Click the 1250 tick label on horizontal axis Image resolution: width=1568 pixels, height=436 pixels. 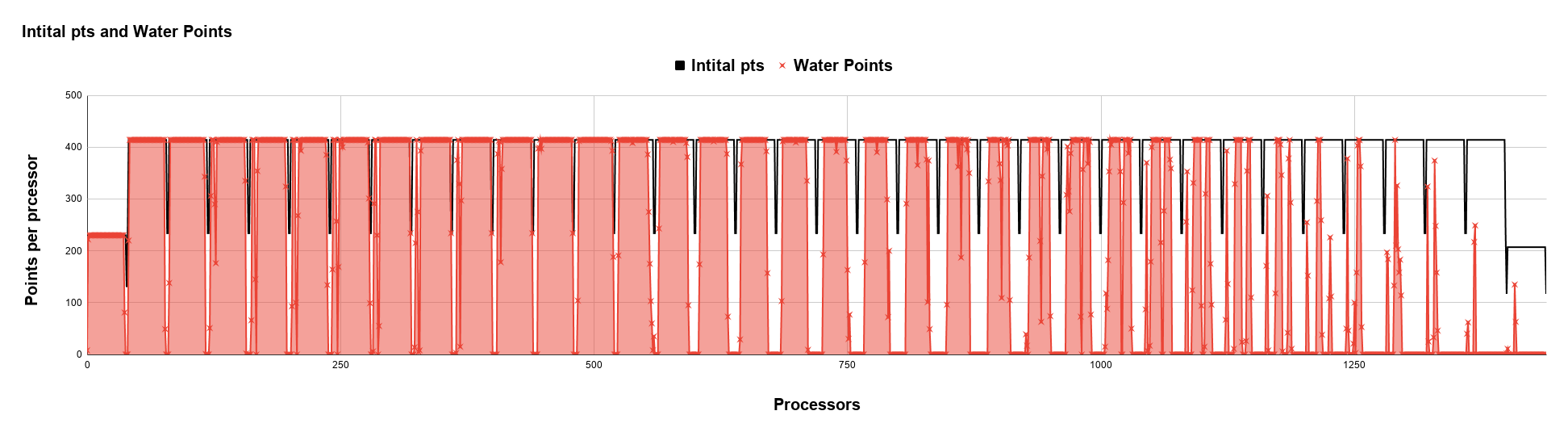point(1353,365)
